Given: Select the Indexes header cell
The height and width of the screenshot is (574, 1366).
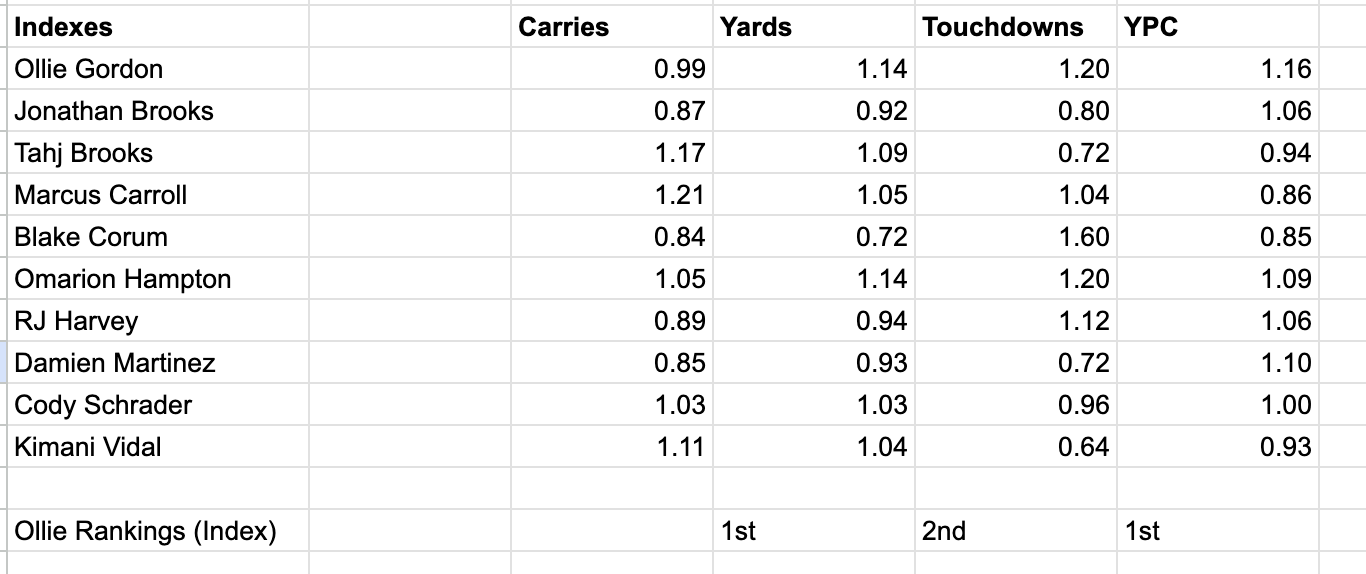Looking at the screenshot, I should pos(63,27).
